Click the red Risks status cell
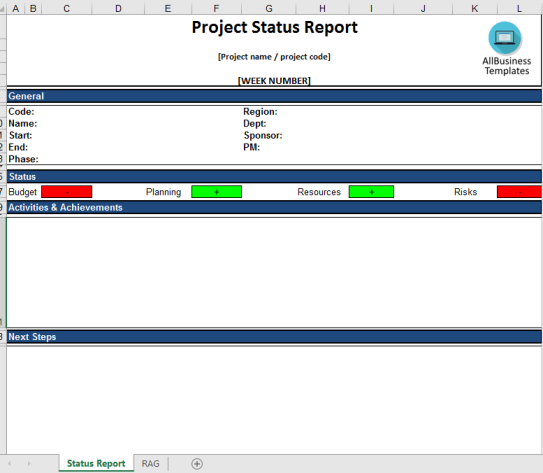The height and width of the screenshot is (473, 543). pos(519,192)
